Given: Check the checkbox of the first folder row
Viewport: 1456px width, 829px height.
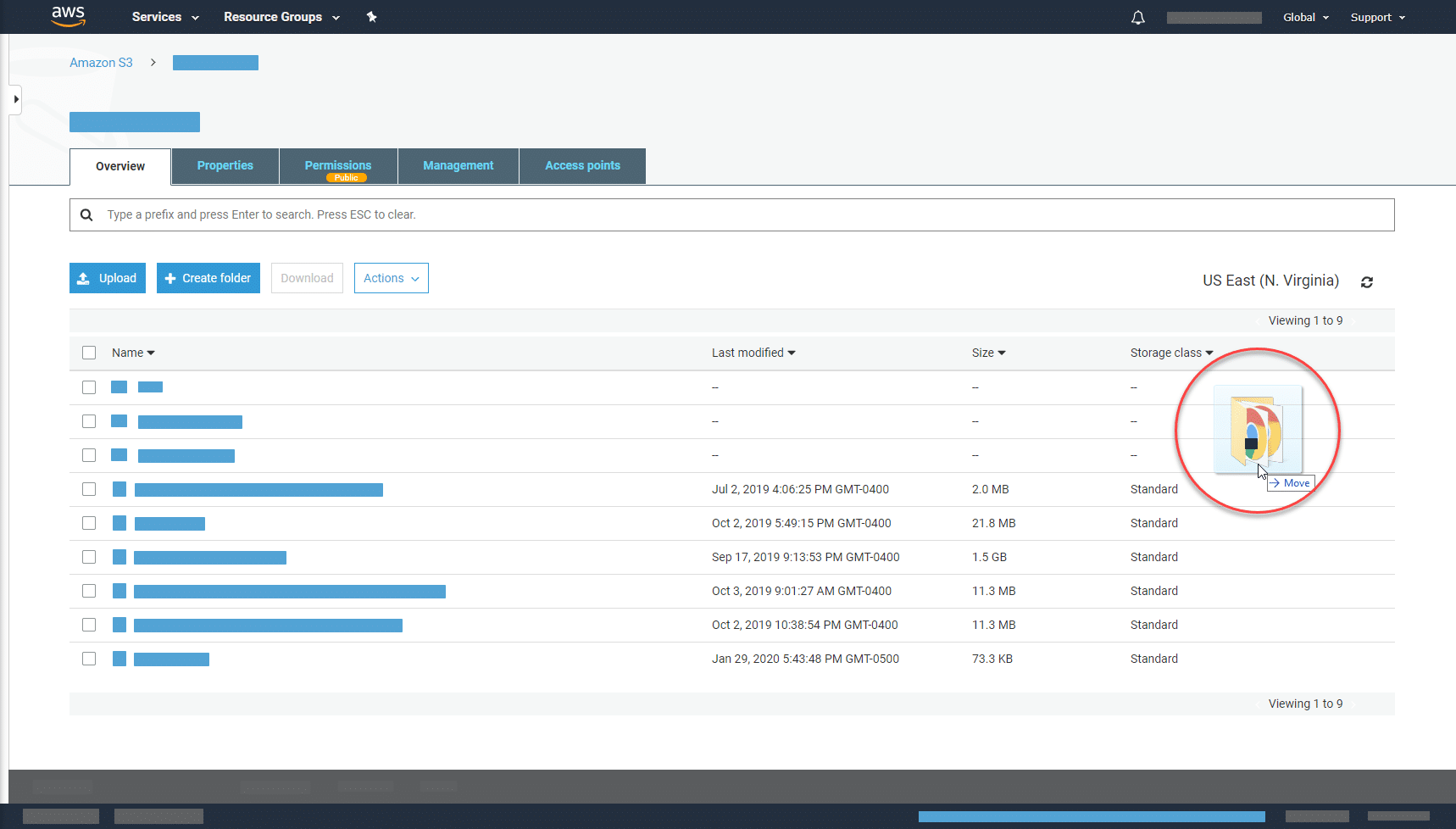Looking at the screenshot, I should click(89, 387).
